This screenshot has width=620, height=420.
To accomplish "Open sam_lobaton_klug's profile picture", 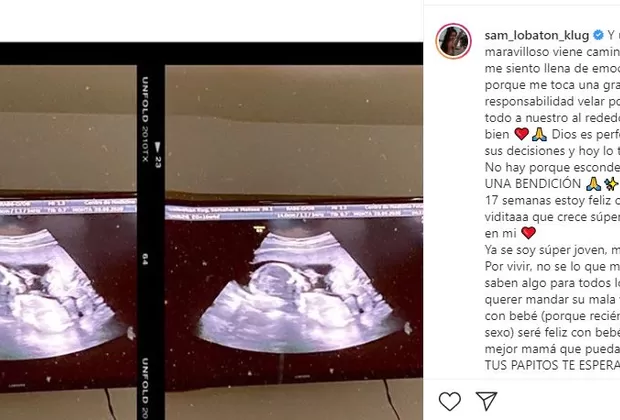I will [x=453, y=41].
